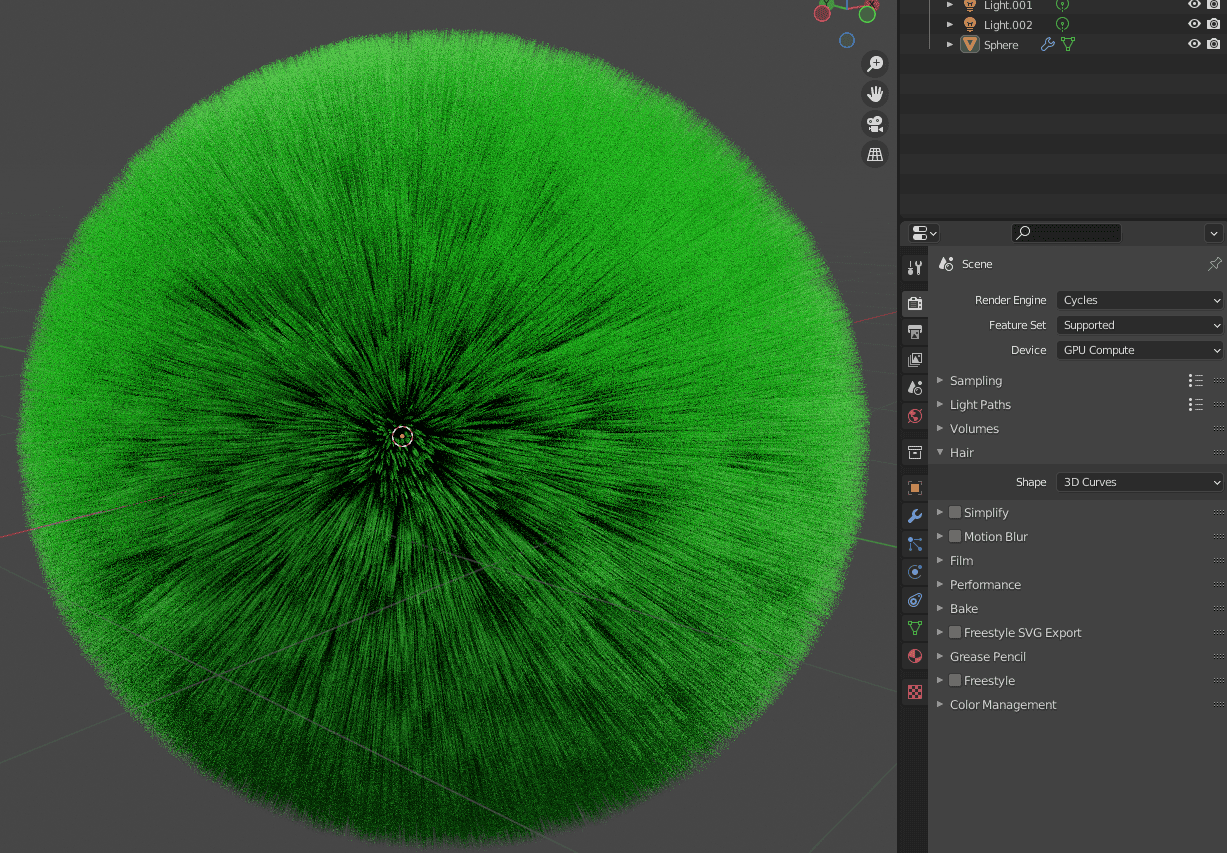Open the Render Properties tab
The height and width of the screenshot is (853, 1227).
pyautogui.click(x=914, y=302)
